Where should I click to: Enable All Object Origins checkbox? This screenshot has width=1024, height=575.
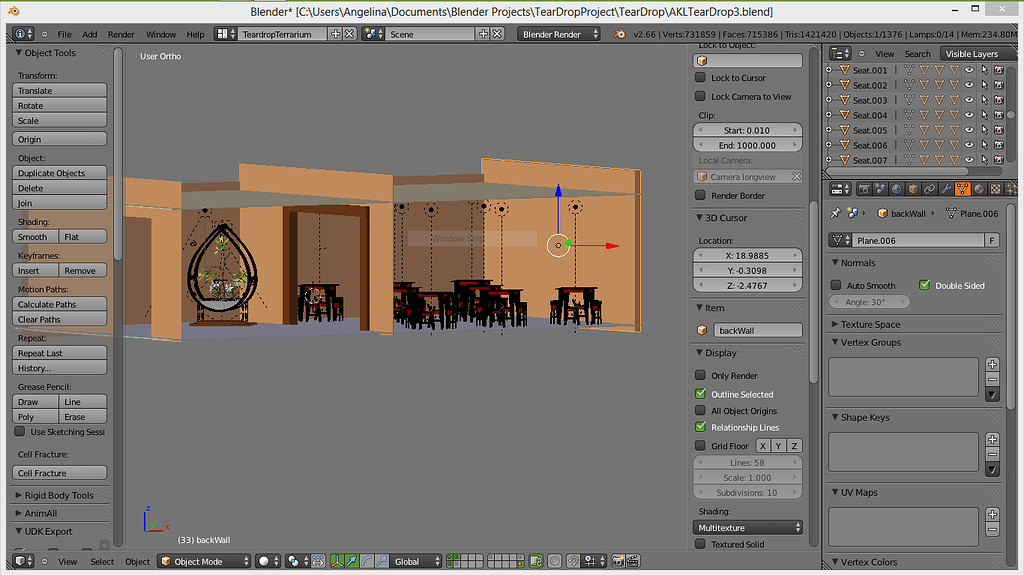click(700, 410)
